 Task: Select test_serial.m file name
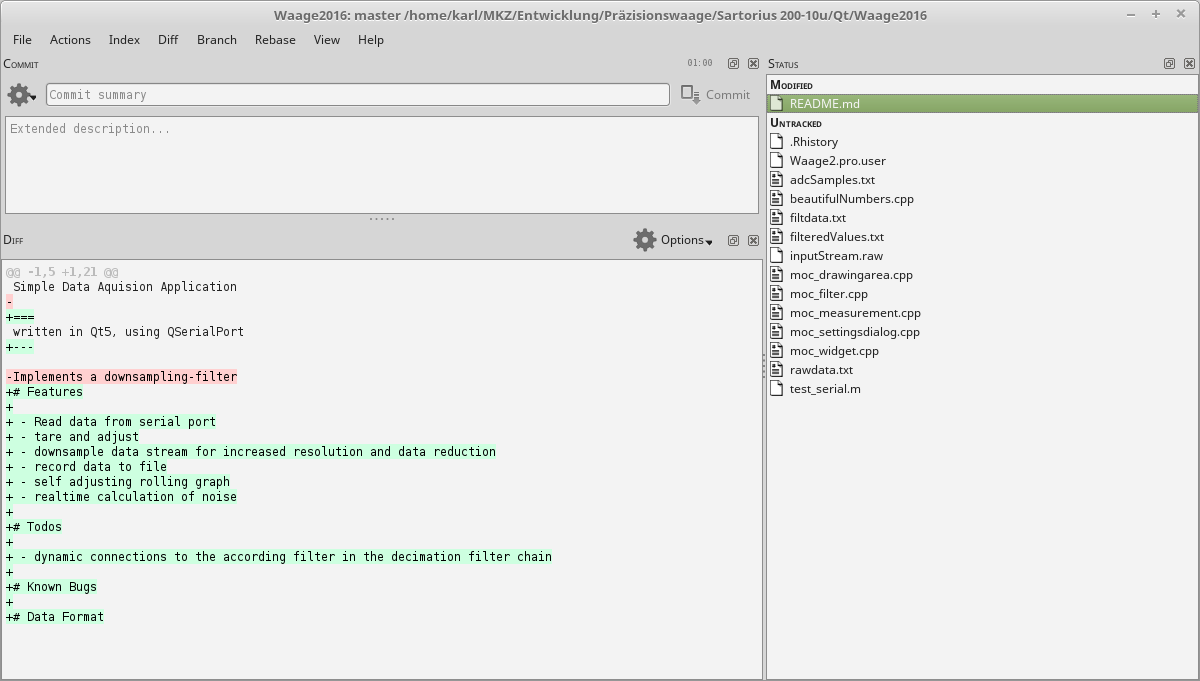(x=825, y=388)
